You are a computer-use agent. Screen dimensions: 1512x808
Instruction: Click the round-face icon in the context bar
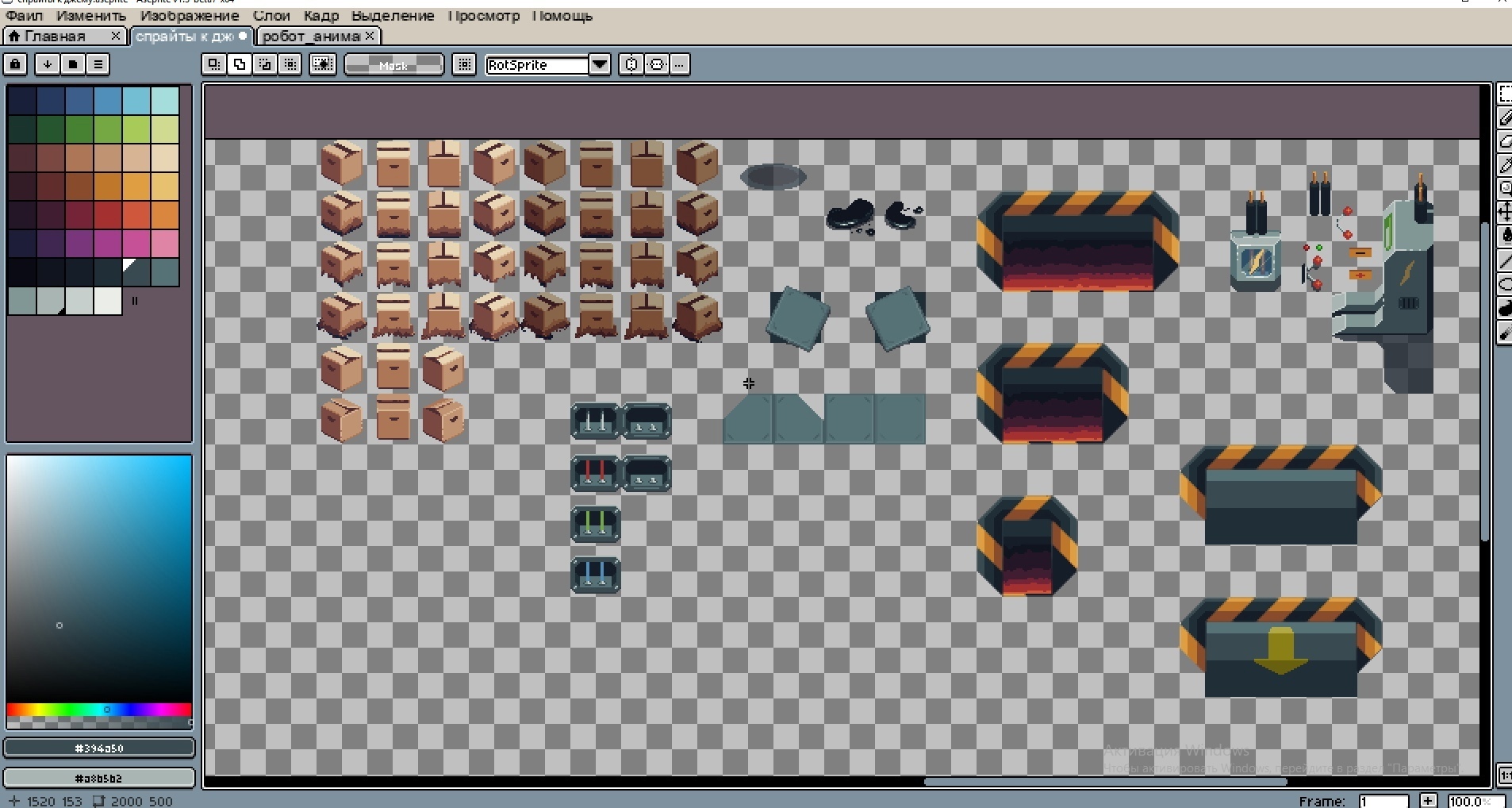coord(657,64)
